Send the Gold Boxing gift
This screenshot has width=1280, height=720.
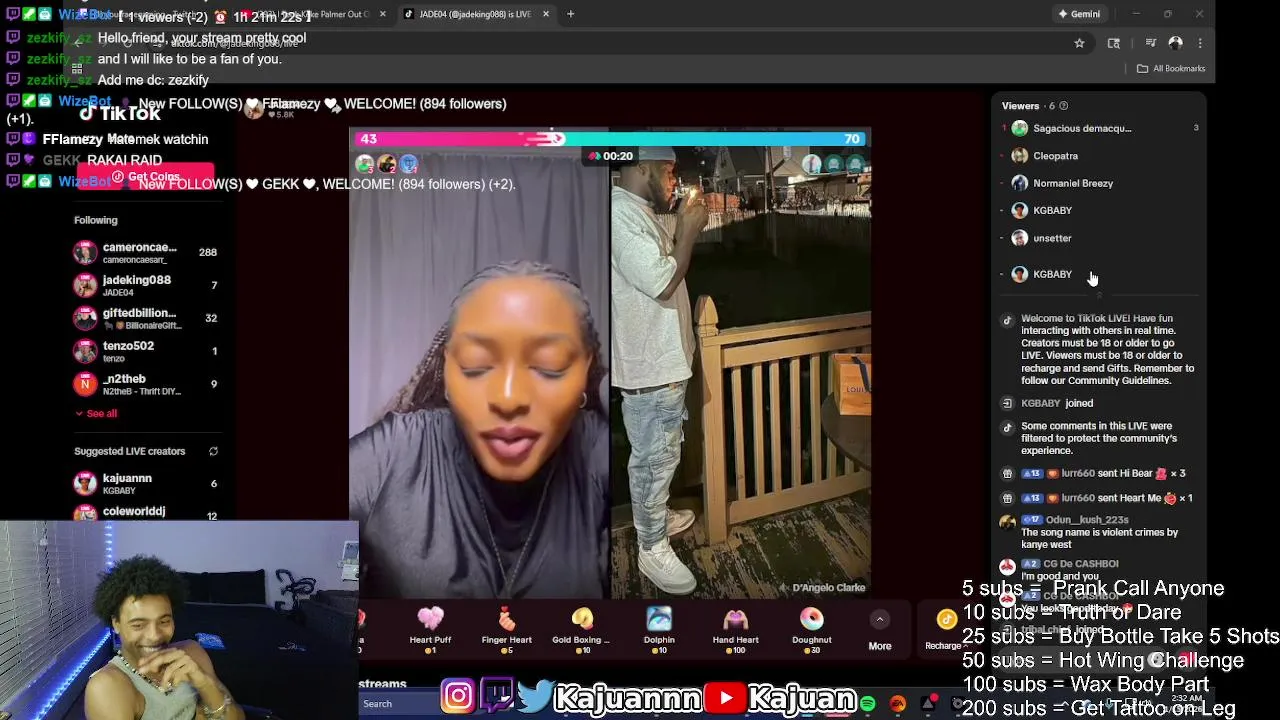581,630
